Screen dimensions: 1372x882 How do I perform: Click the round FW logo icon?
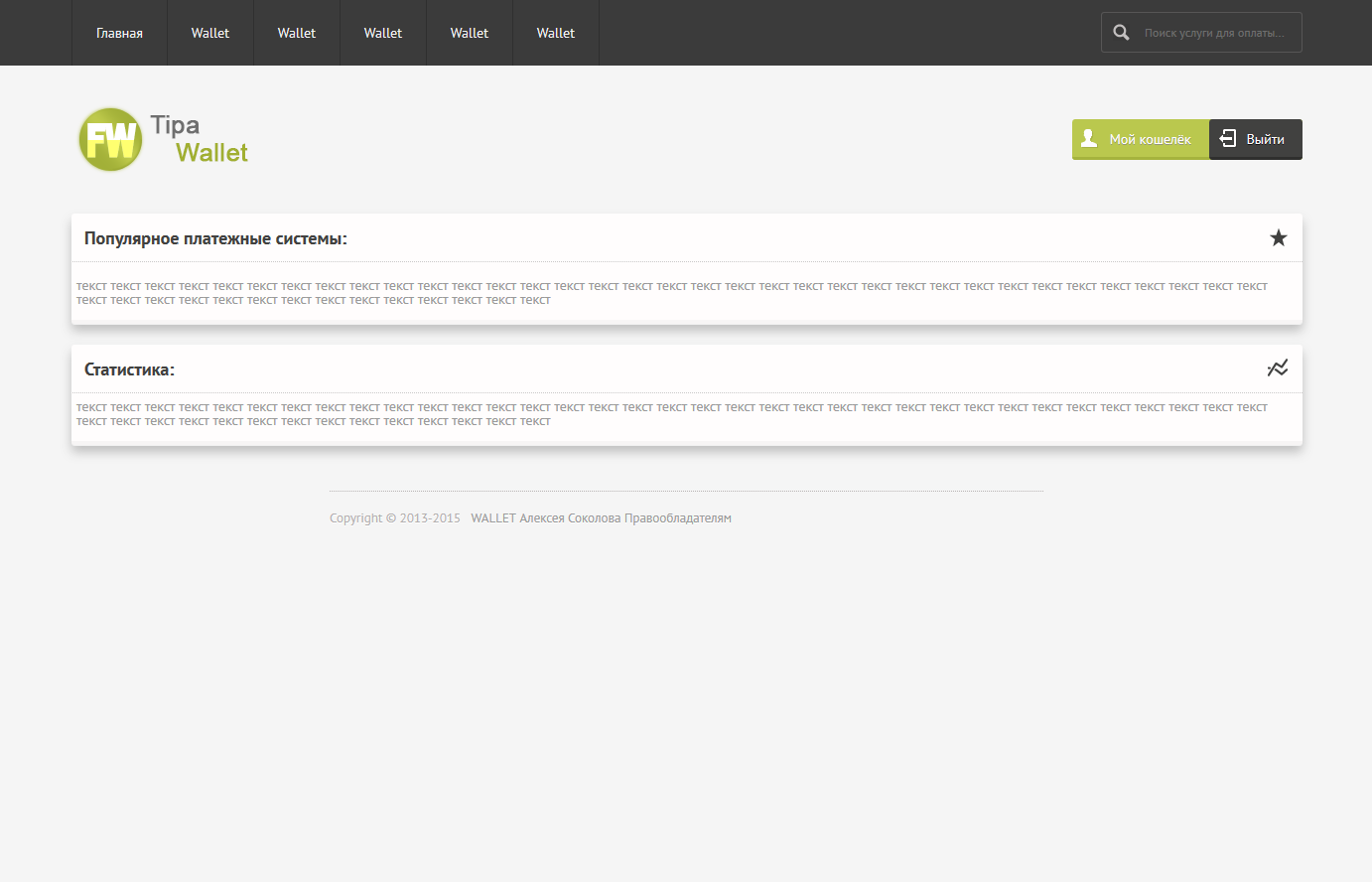point(110,139)
